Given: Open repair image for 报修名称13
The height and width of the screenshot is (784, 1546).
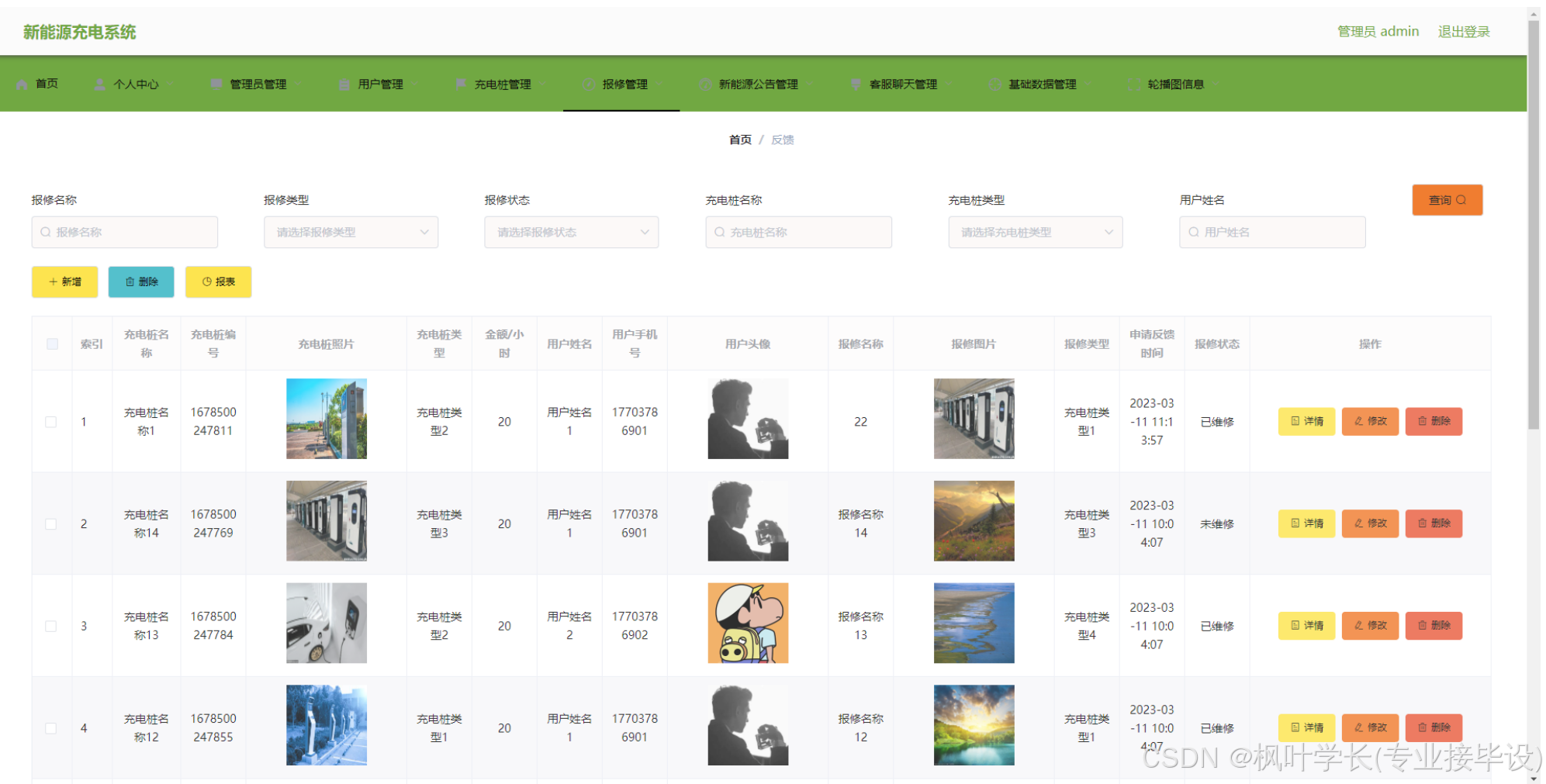Looking at the screenshot, I should click(974, 623).
